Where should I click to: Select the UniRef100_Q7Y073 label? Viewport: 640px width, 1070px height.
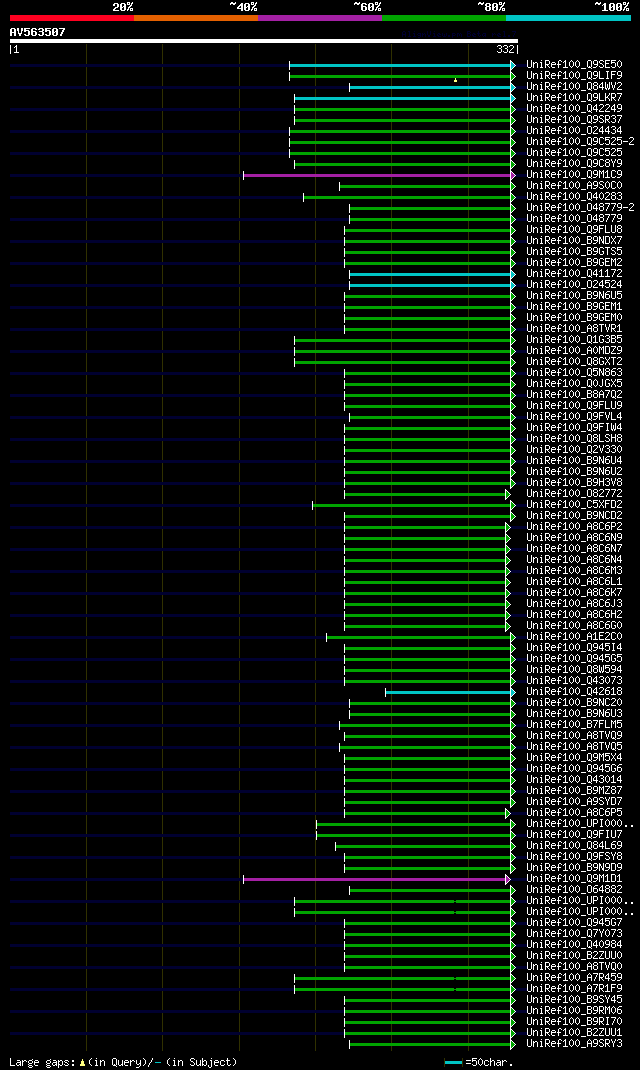(574, 934)
